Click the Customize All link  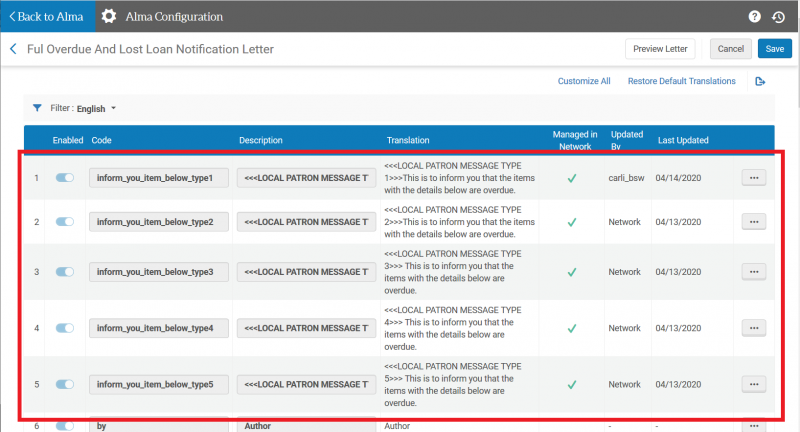[x=584, y=81]
